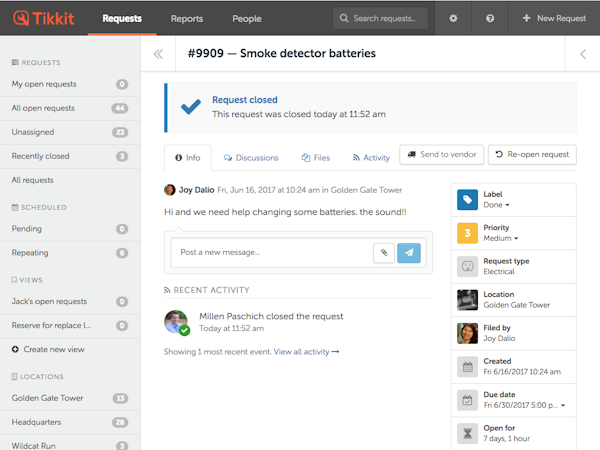600x450 pixels.
Task: Click the Send to vendor button
Action: (442, 155)
